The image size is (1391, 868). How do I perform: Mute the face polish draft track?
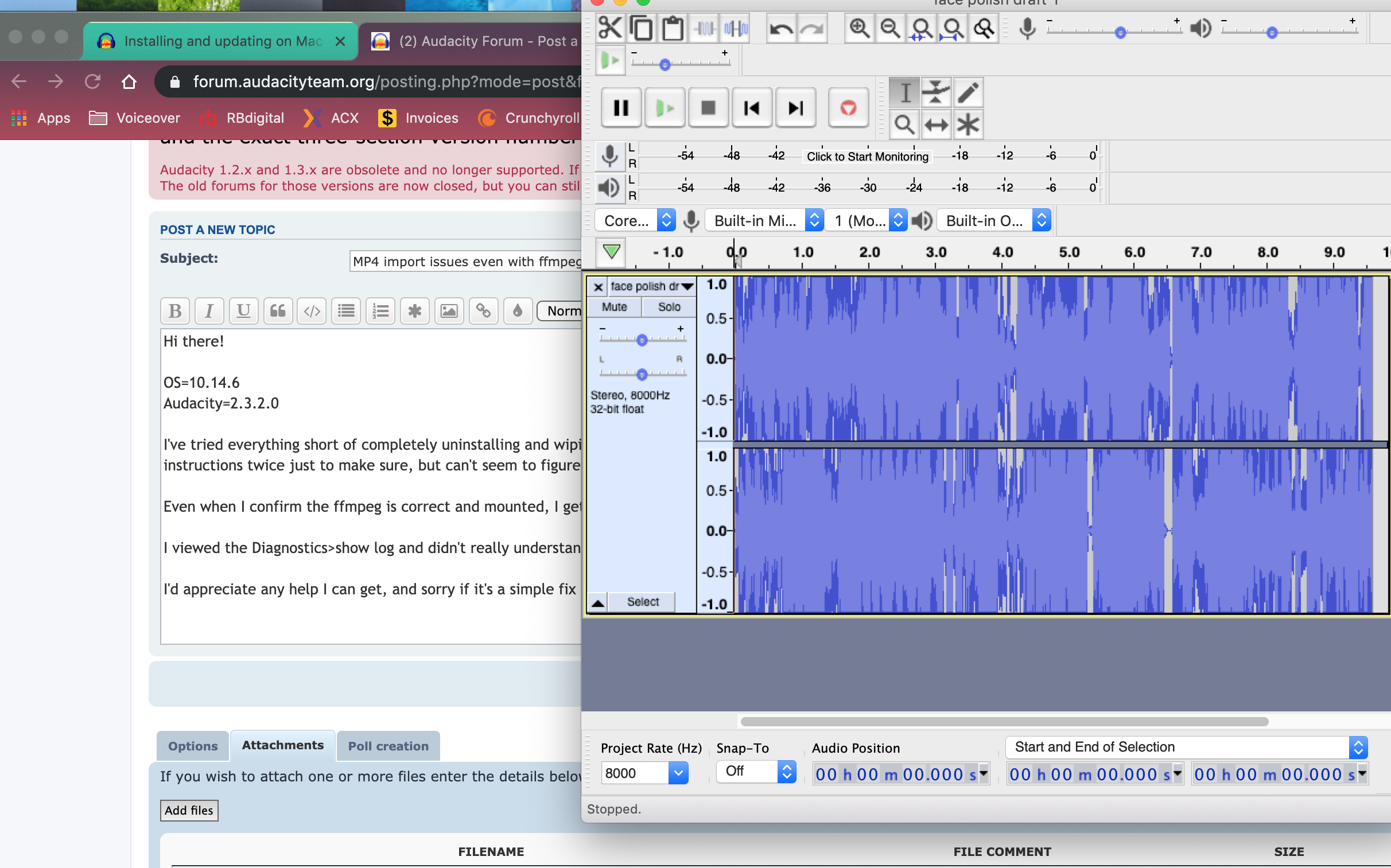[x=613, y=307]
